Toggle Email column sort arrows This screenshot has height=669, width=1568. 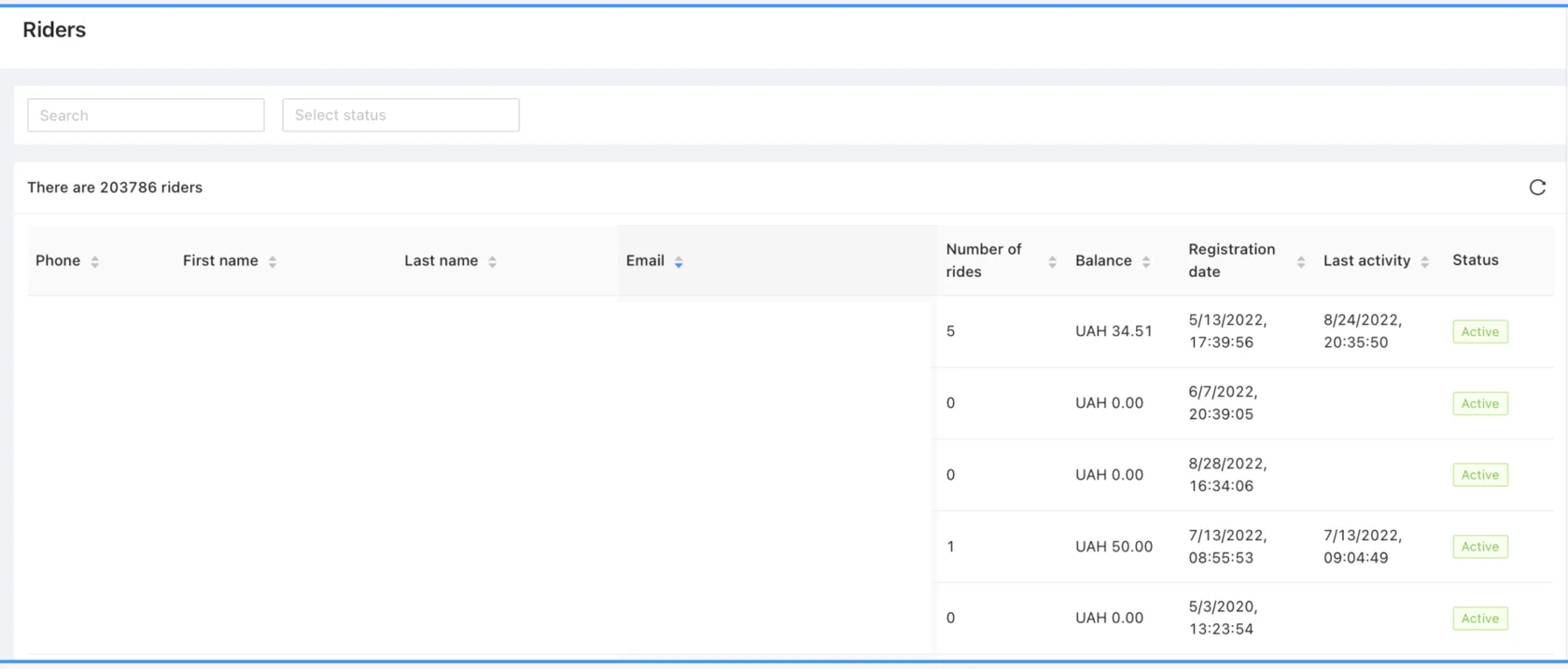[679, 262]
